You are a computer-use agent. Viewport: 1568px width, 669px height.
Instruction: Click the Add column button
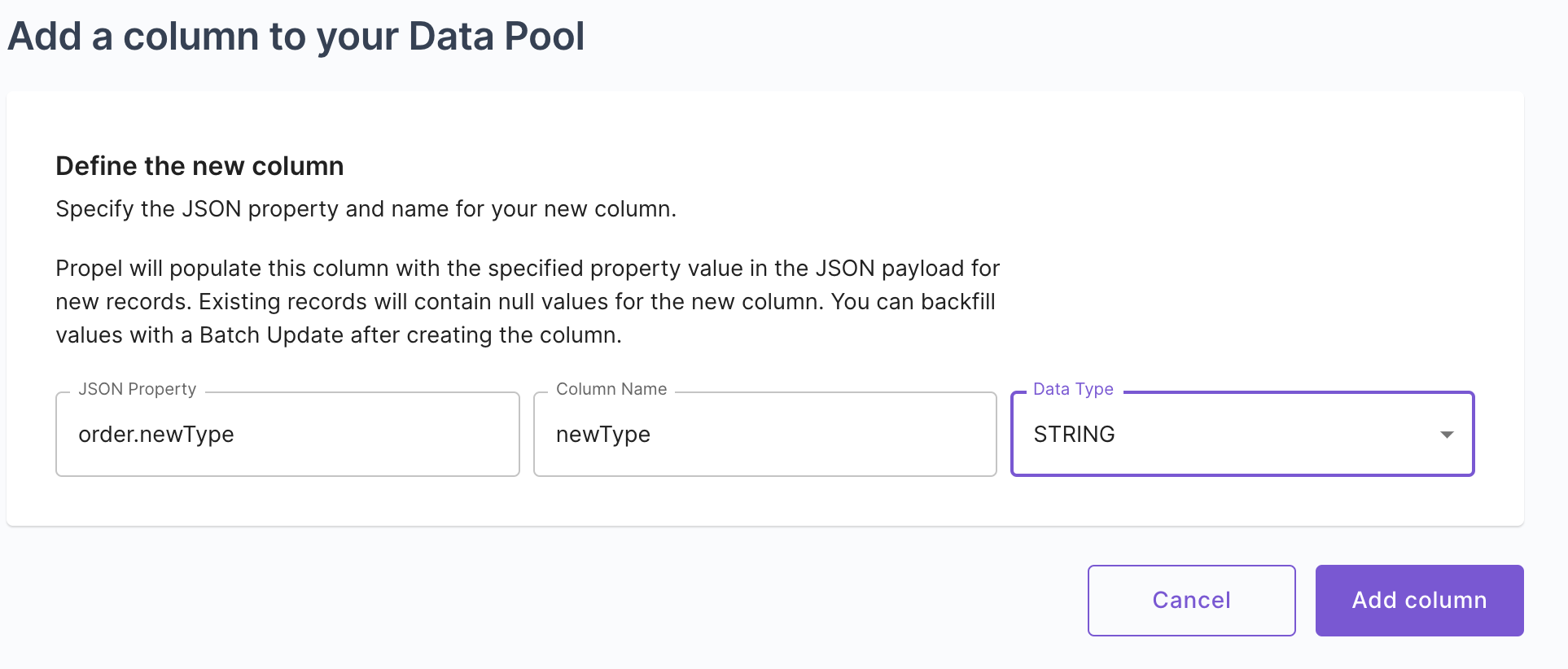[x=1418, y=600]
